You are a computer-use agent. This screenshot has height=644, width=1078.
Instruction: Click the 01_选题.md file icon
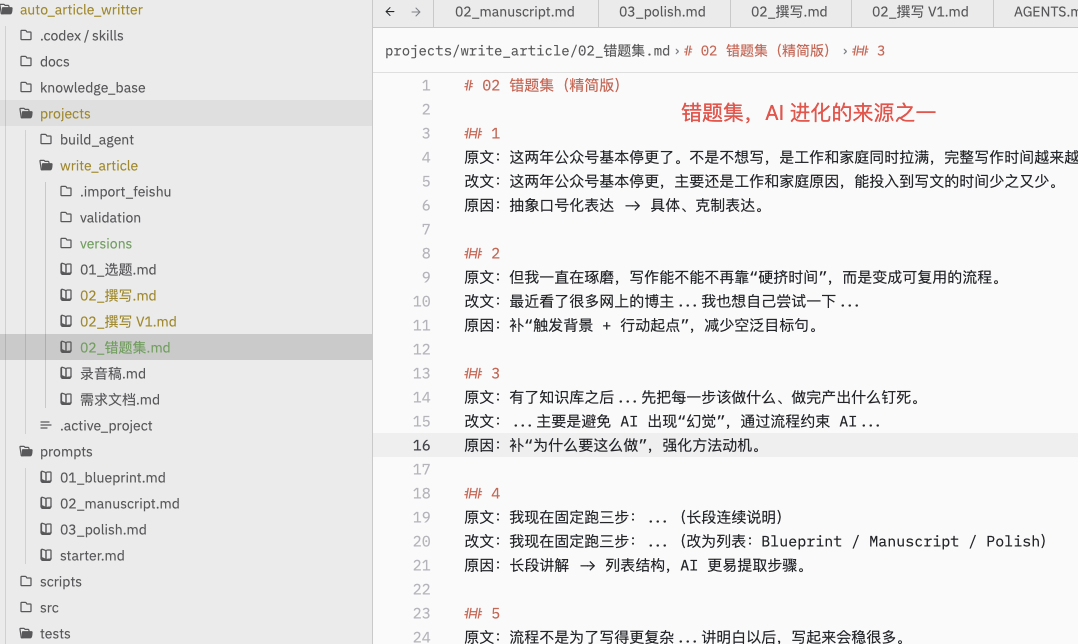66,269
